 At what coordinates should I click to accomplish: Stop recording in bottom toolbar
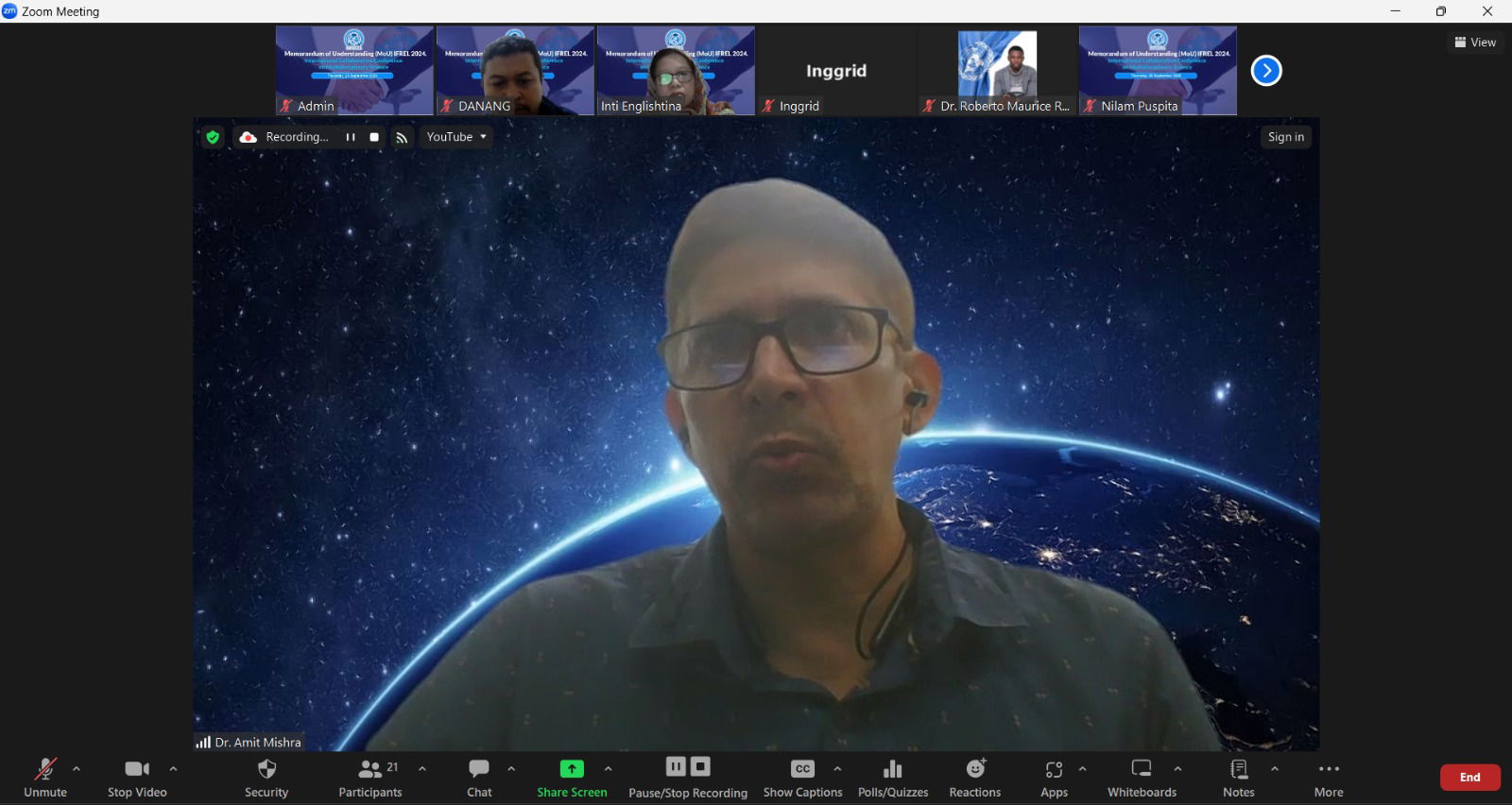pyautogui.click(x=700, y=766)
